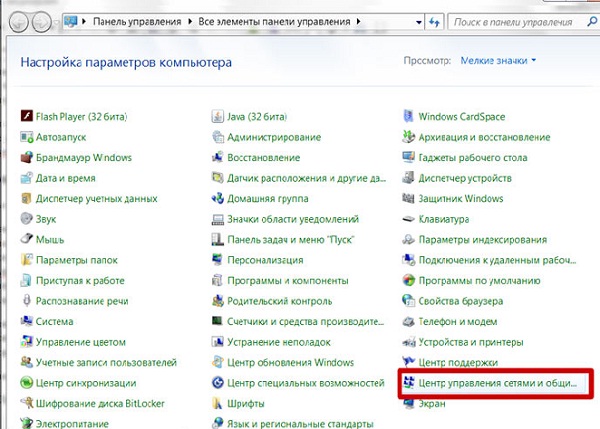Click the Мышь mouse icon
The image size is (600, 429).
pyautogui.click(x=26, y=240)
